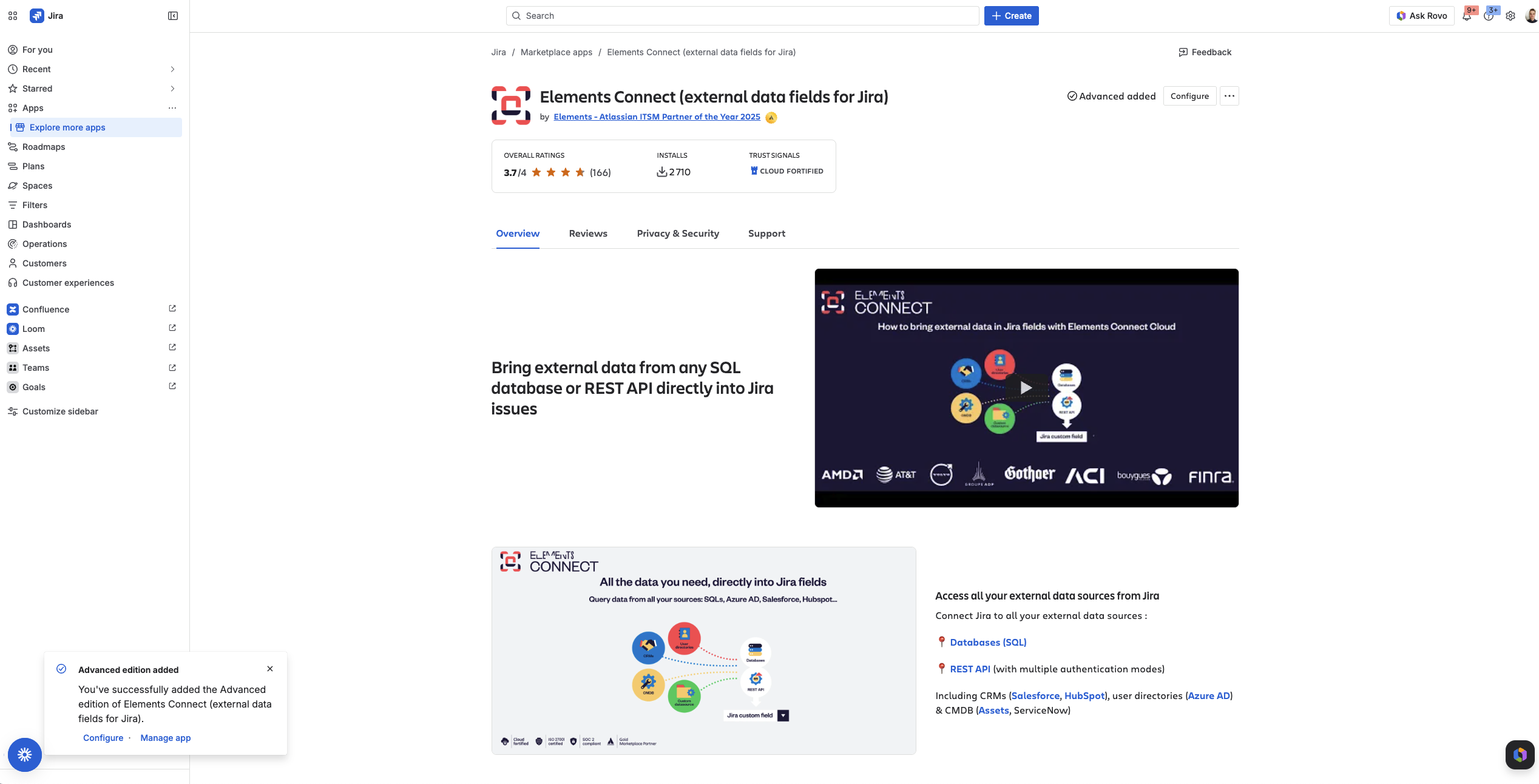Click the Elements Connect app logo
Viewport: 1539px width, 784px height.
click(x=511, y=106)
